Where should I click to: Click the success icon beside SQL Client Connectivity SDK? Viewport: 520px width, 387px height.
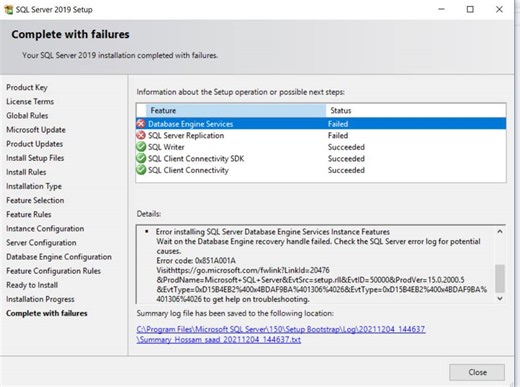coord(141,158)
